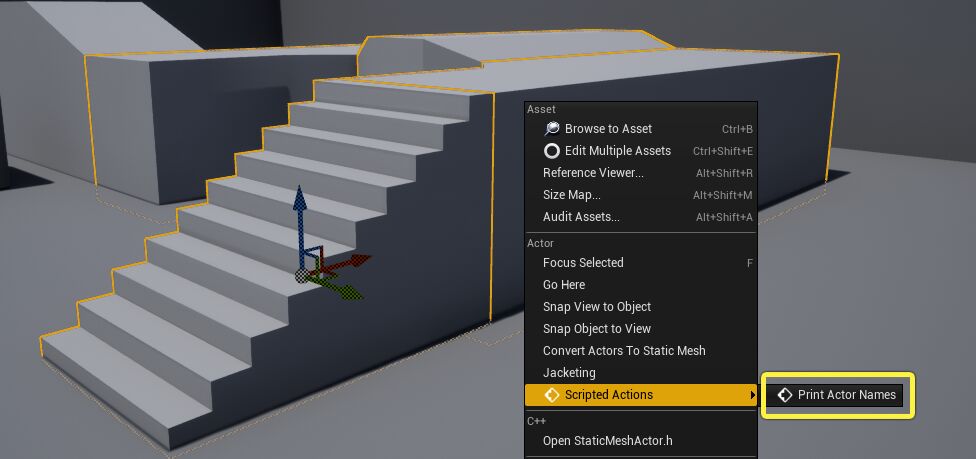Select the Jacketing menu entry

[640, 373]
